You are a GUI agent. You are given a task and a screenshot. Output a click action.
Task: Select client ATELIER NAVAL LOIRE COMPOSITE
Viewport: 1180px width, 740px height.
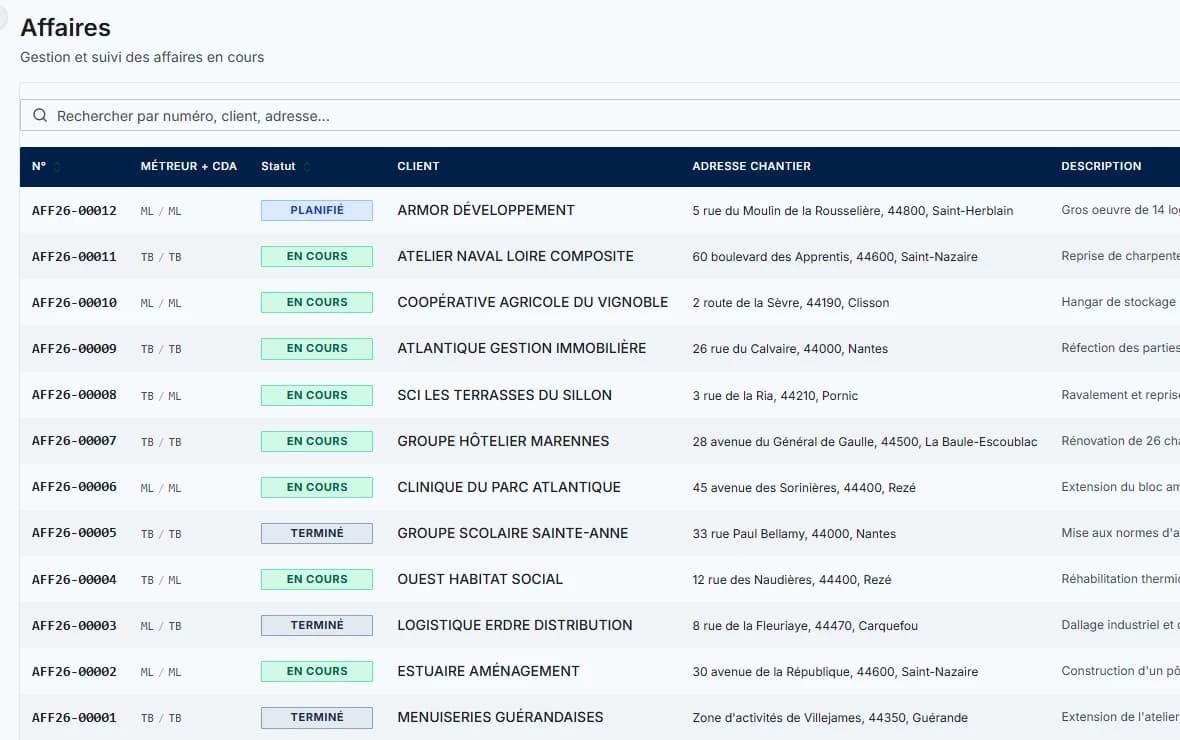pos(515,256)
